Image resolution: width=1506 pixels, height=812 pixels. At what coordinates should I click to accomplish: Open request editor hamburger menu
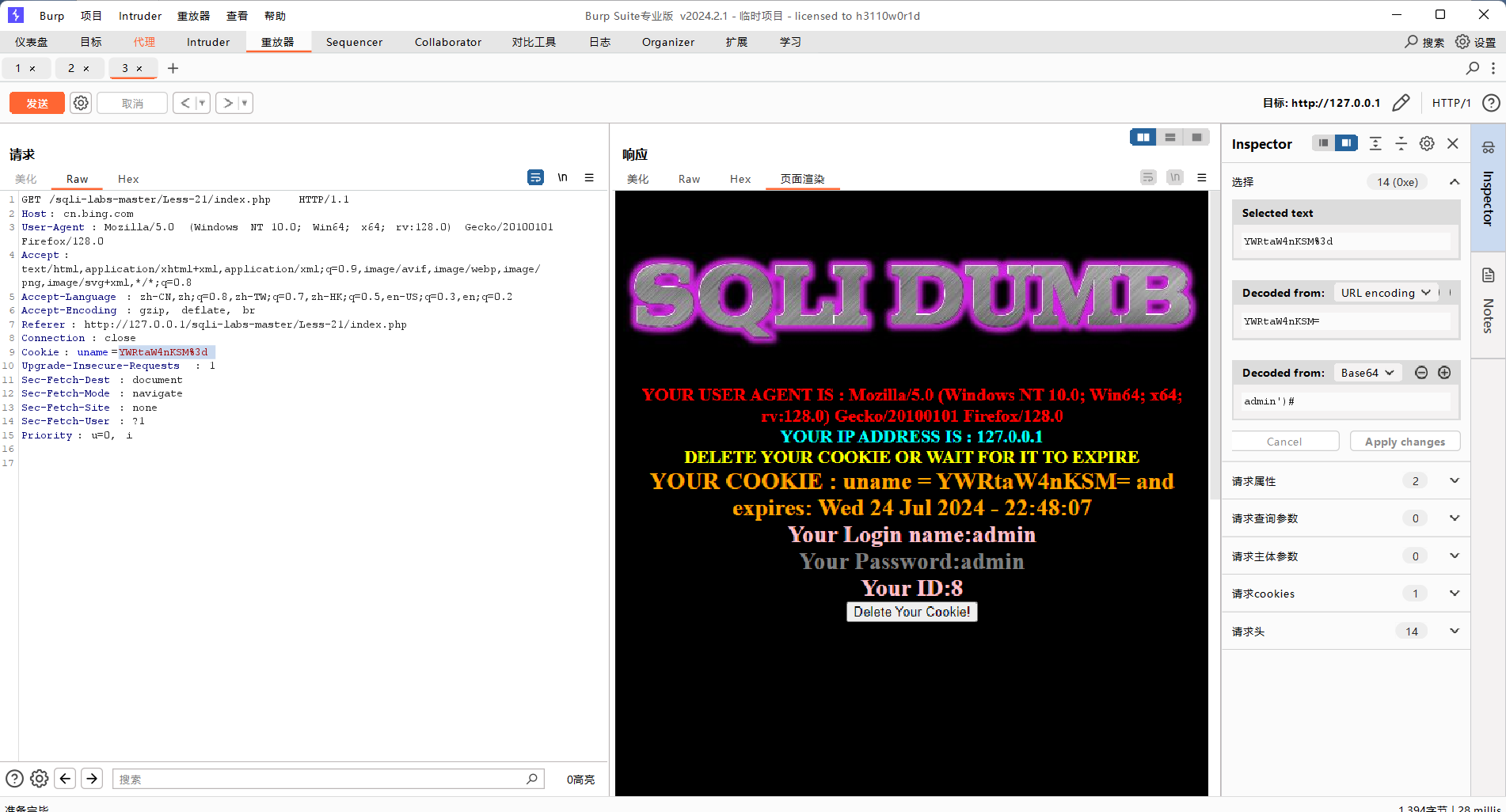coord(589,177)
